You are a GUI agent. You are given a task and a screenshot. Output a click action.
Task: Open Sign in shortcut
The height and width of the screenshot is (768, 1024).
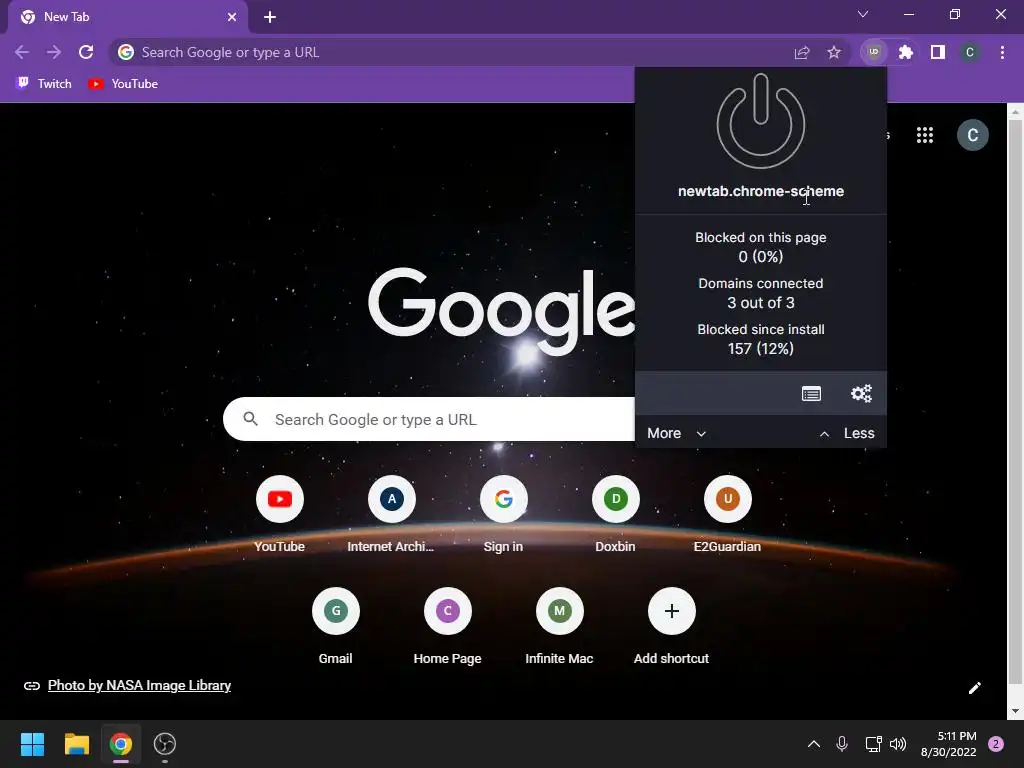pos(504,515)
